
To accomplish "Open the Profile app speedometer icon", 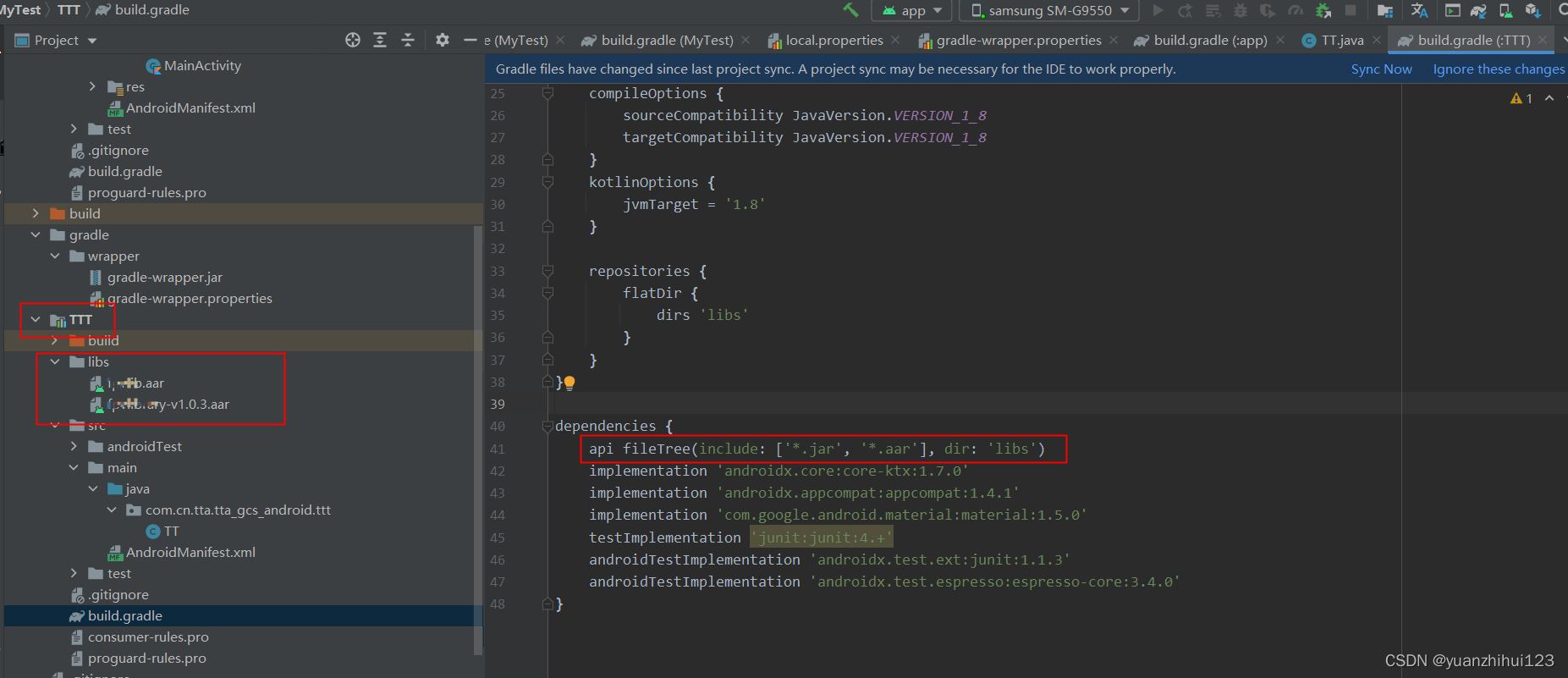I will tap(1296, 10).
